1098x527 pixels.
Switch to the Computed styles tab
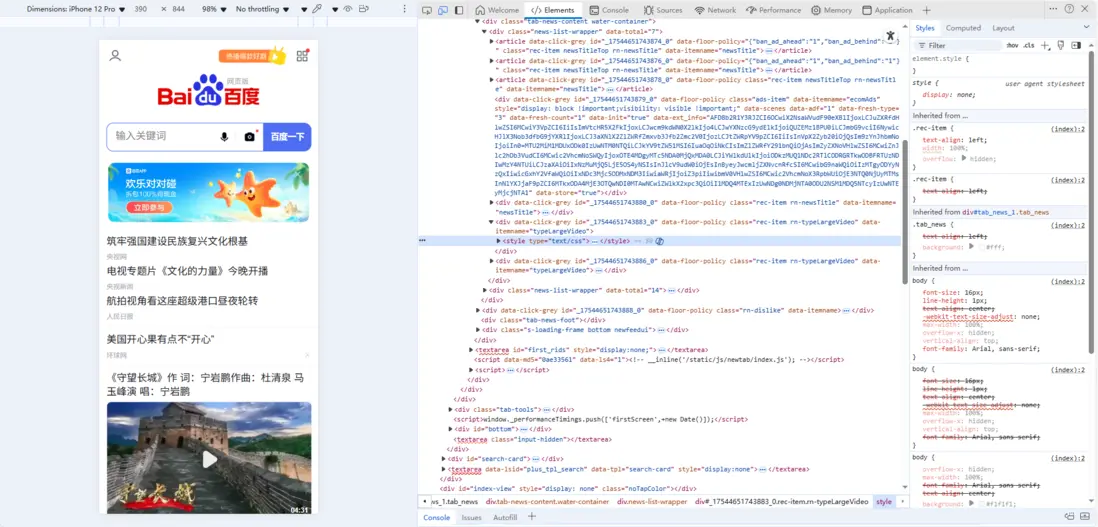(963, 28)
